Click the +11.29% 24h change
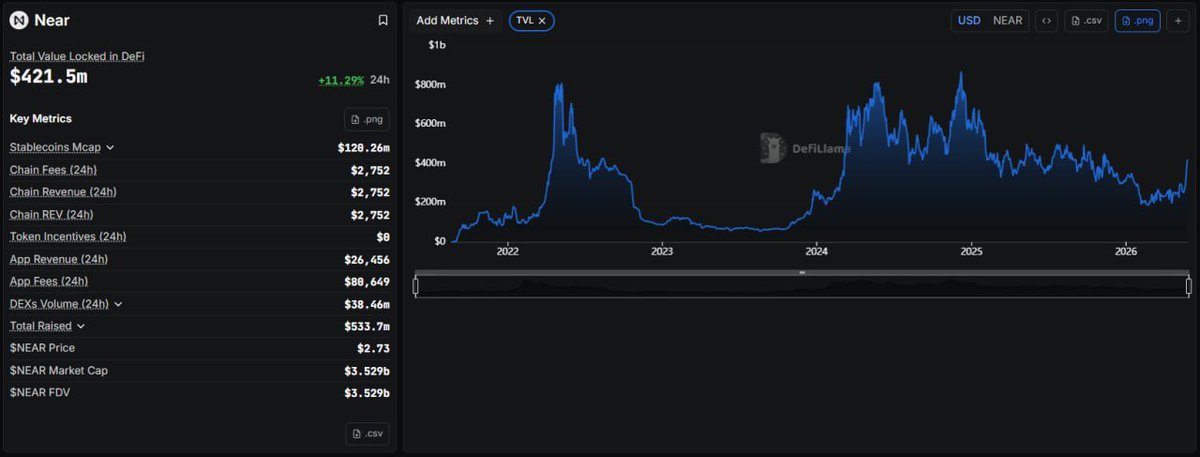The image size is (1200, 457). [340, 80]
